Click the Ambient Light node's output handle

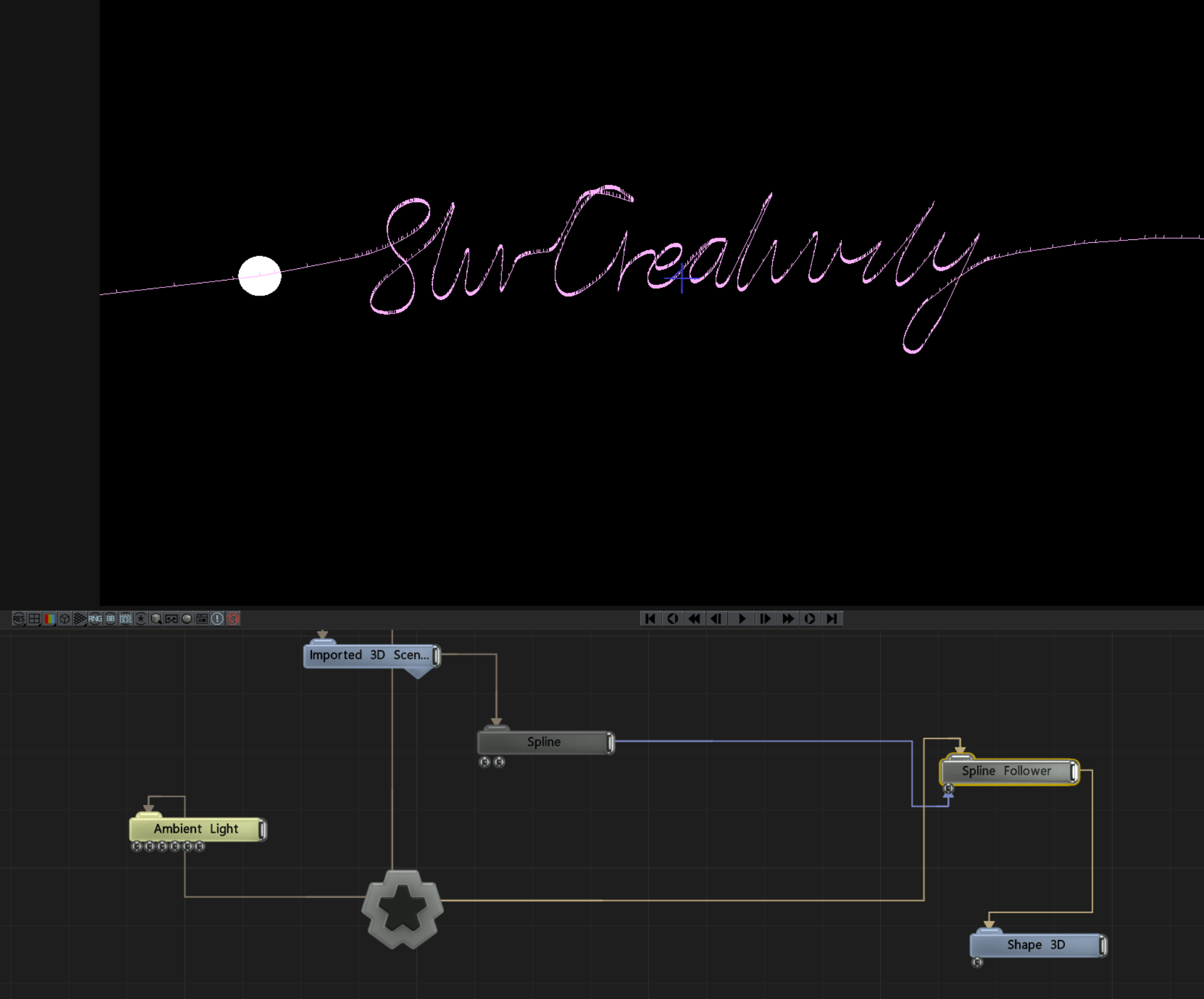click(x=263, y=829)
